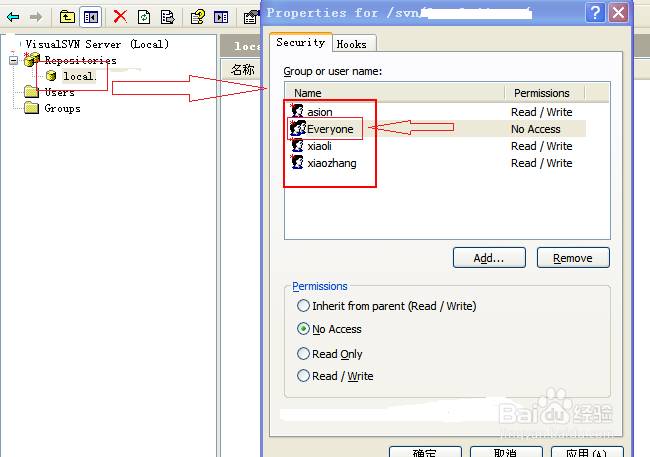
Task: Click the Name column header
Action: tap(395, 93)
